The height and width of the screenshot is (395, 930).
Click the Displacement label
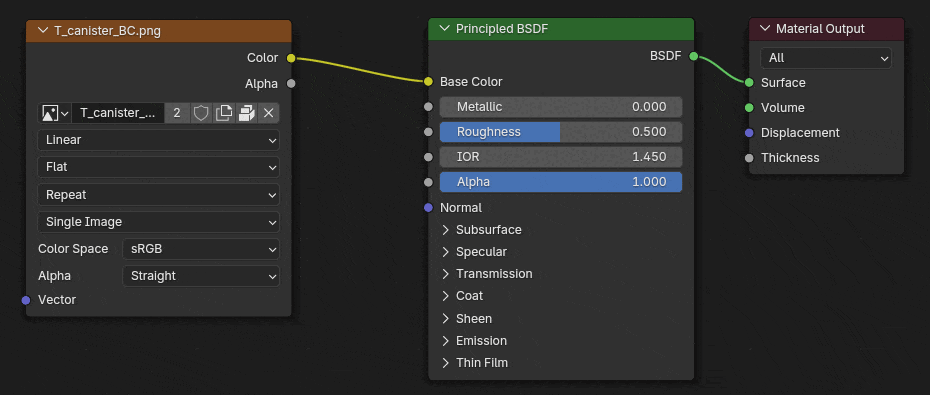coord(800,133)
